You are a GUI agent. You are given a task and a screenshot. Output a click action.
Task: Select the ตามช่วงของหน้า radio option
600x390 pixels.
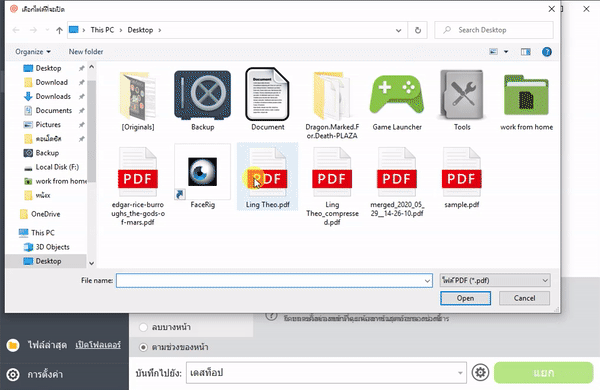click(x=143, y=347)
